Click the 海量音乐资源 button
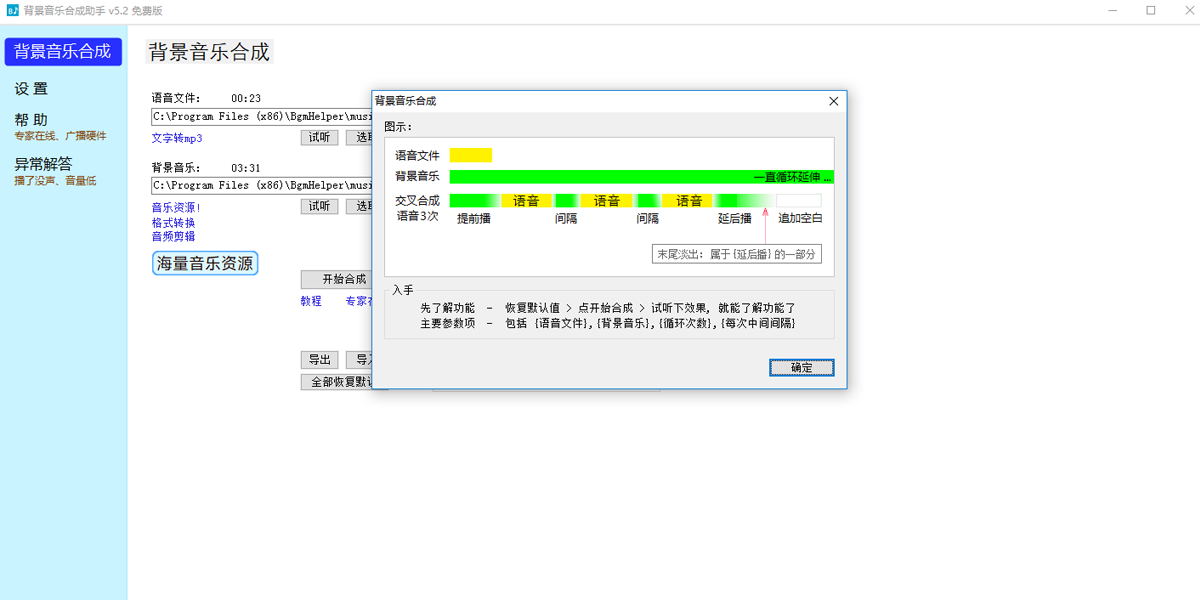Viewport: 1200px width, 600px height. coord(204,261)
